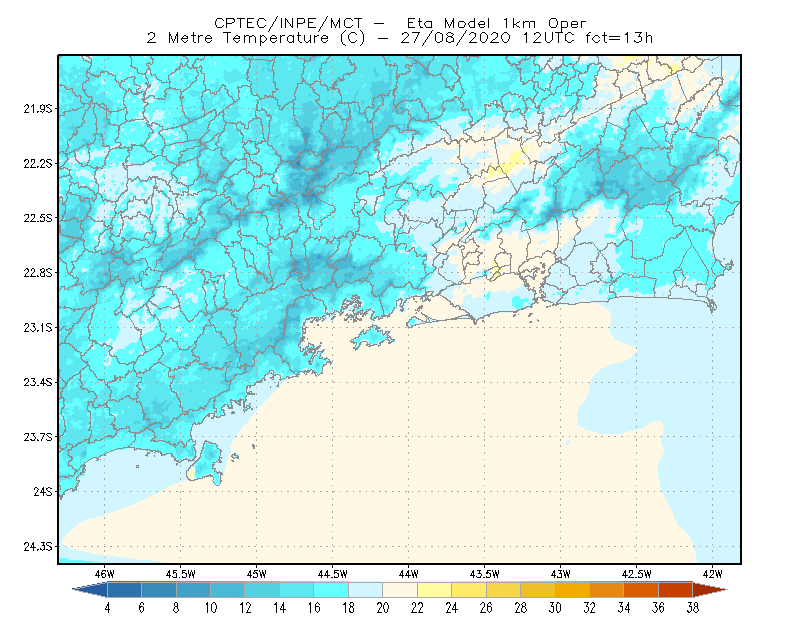Click the 24S latitude label
Viewport: 800px width, 618px height.
pyautogui.click(x=43, y=492)
